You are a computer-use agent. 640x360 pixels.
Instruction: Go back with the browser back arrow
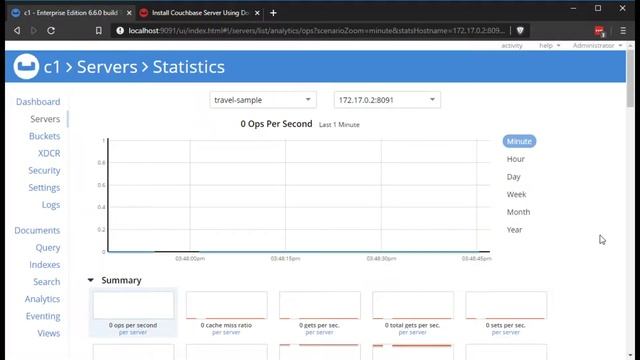tap(17, 30)
